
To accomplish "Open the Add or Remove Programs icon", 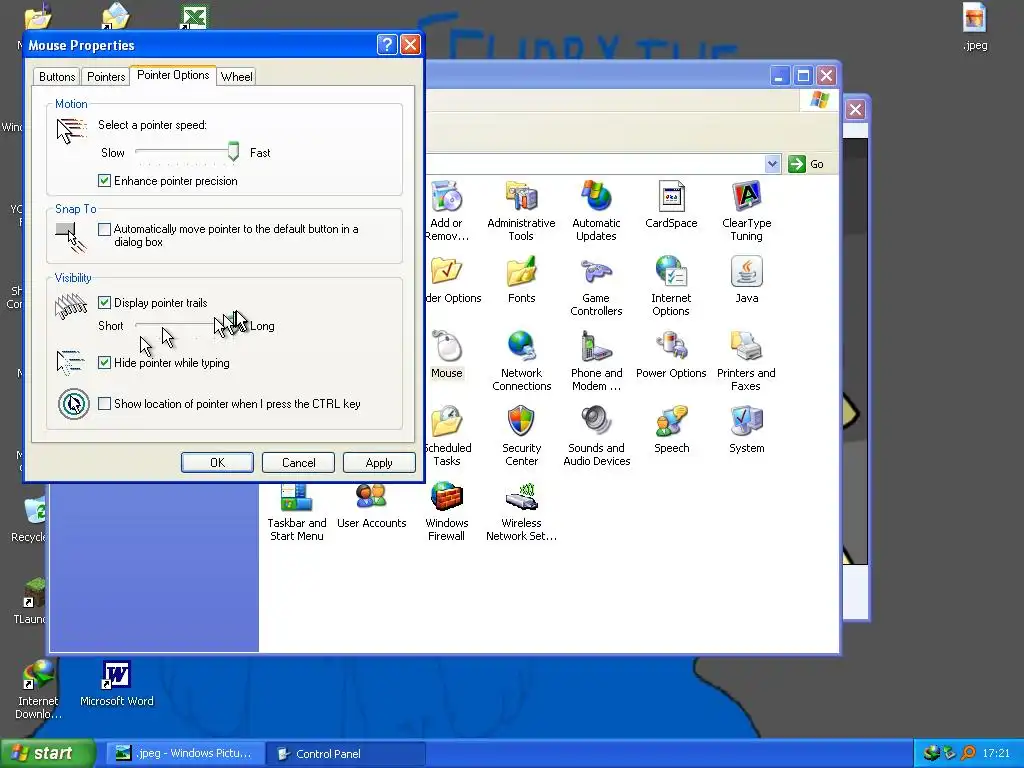I will pyautogui.click(x=447, y=210).
